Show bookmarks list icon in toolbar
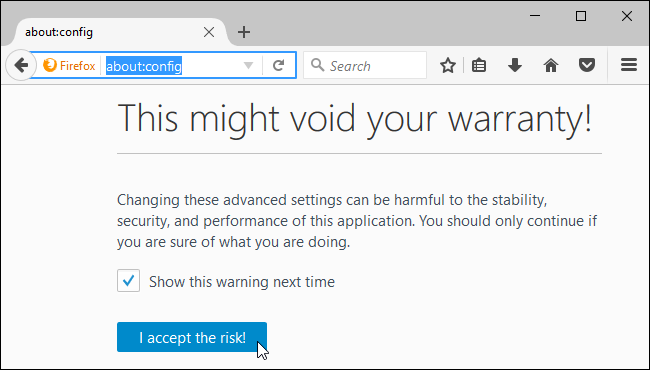 [479, 65]
